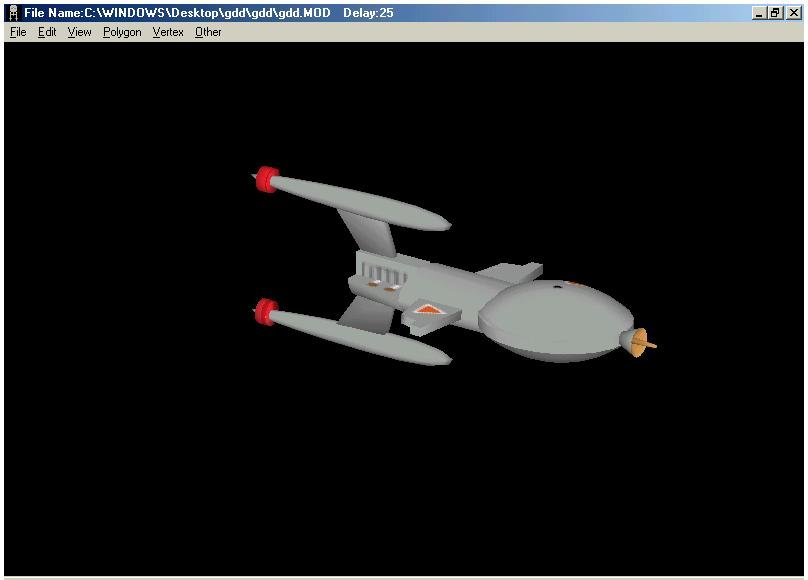
Task: Open the File menu
Action: coord(18,32)
